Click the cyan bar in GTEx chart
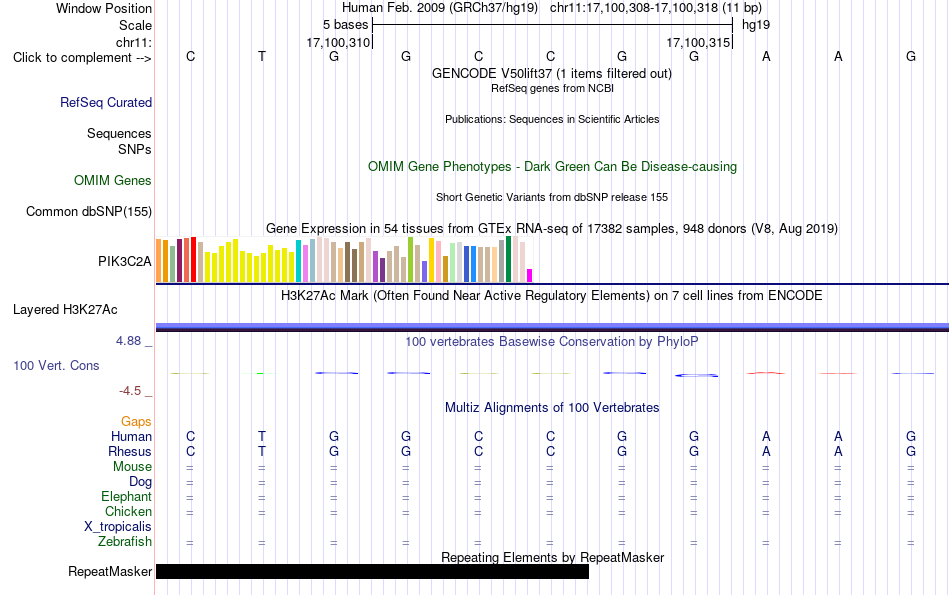Screen dimensions: 950x595 [299, 261]
